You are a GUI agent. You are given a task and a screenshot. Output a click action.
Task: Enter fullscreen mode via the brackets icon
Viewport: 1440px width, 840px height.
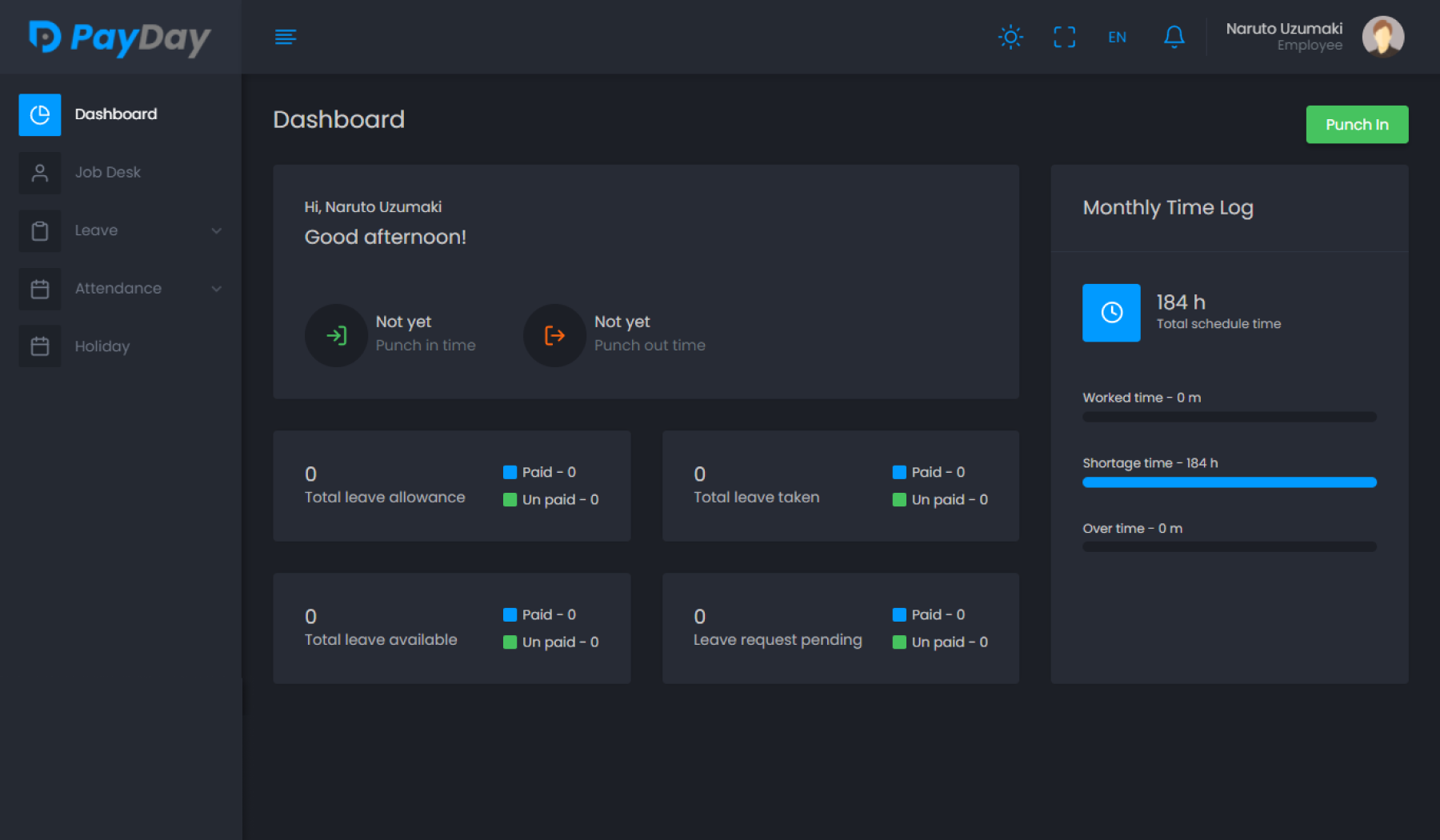pyautogui.click(x=1064, y=37)
